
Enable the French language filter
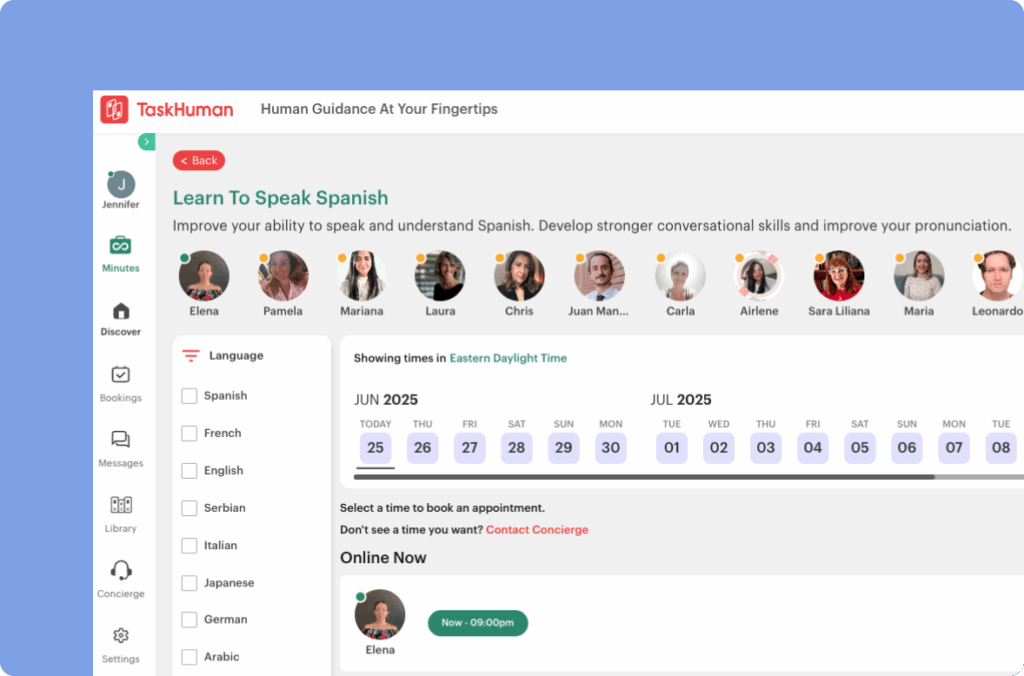coord(189,433)
